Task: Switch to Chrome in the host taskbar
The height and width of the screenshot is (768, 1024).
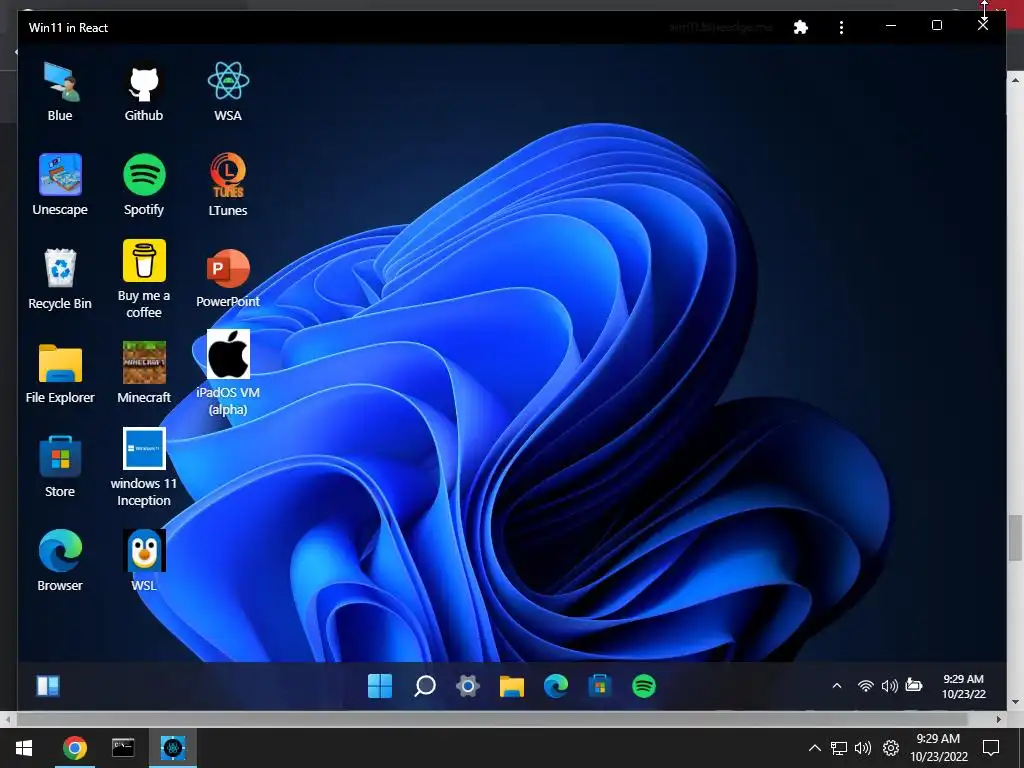Action: click(74, 748)
